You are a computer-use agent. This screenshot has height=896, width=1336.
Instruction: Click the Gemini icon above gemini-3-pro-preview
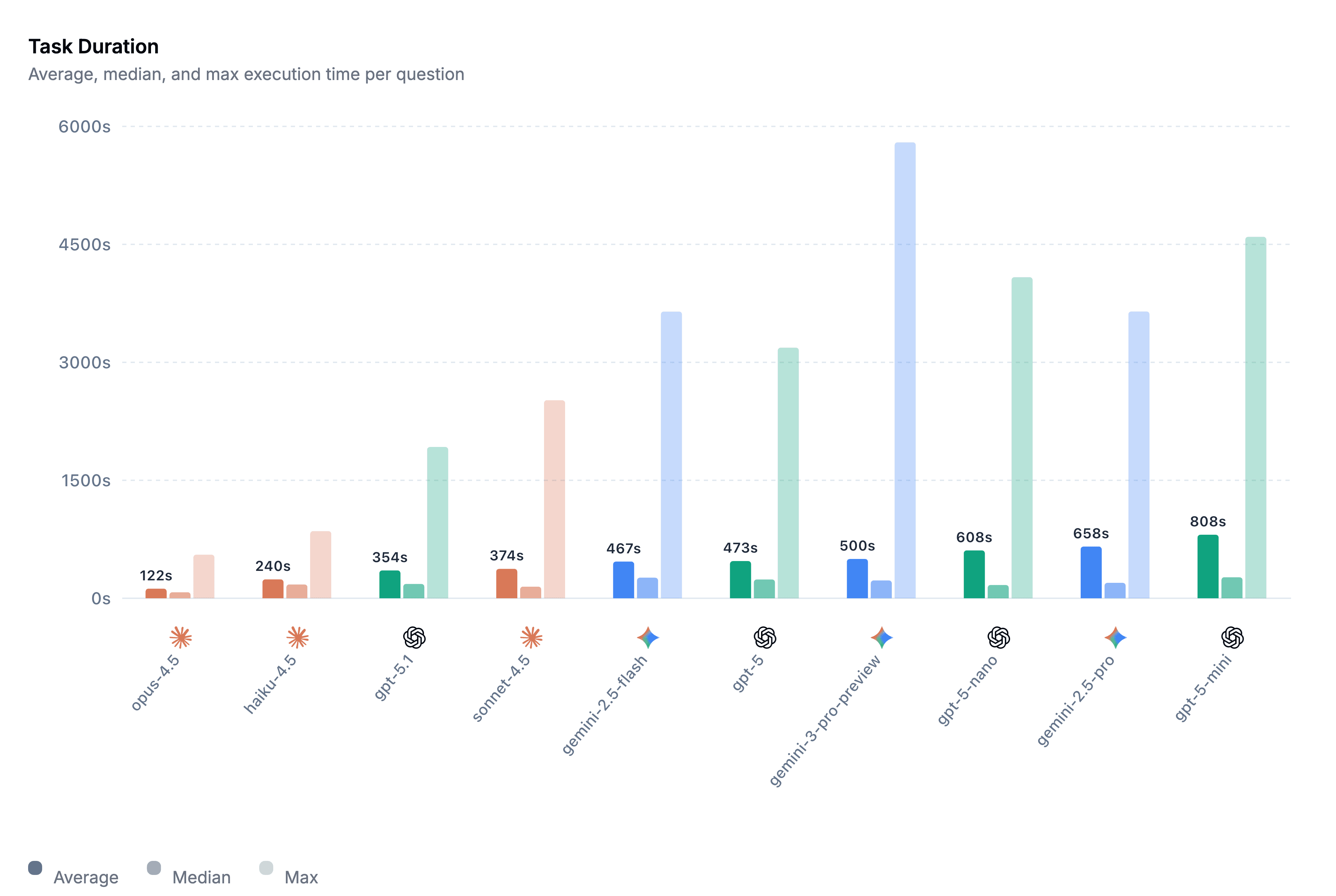[882, 637]
